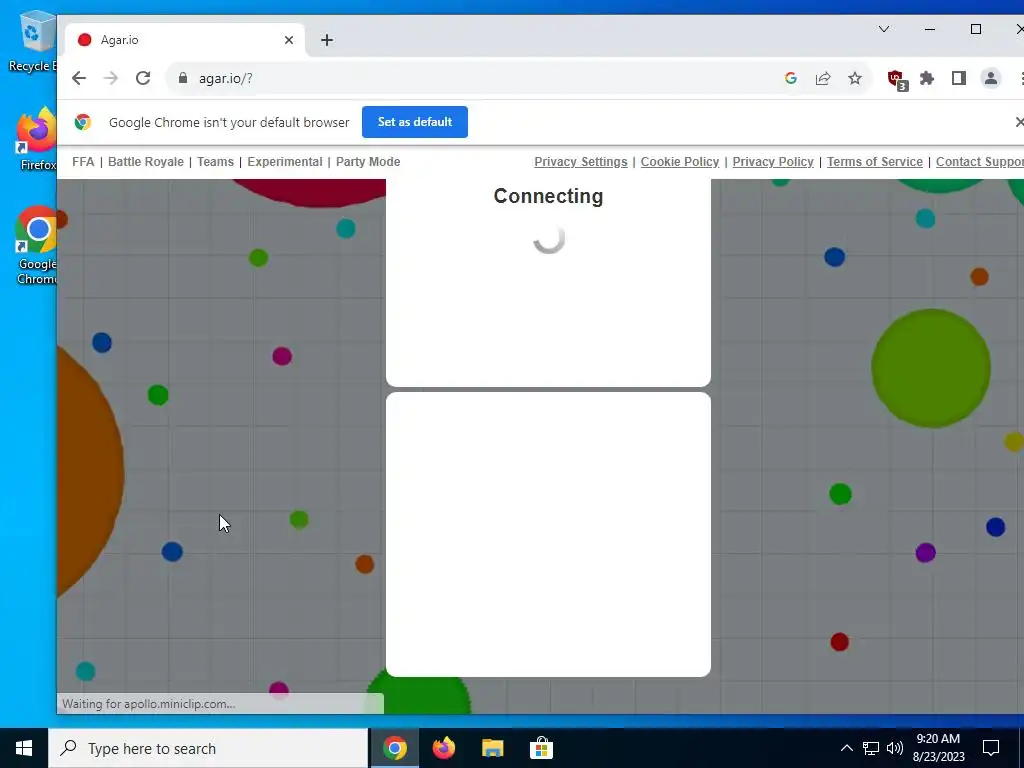
Task: Click the browser forward arrow
Action: point(111,78)
